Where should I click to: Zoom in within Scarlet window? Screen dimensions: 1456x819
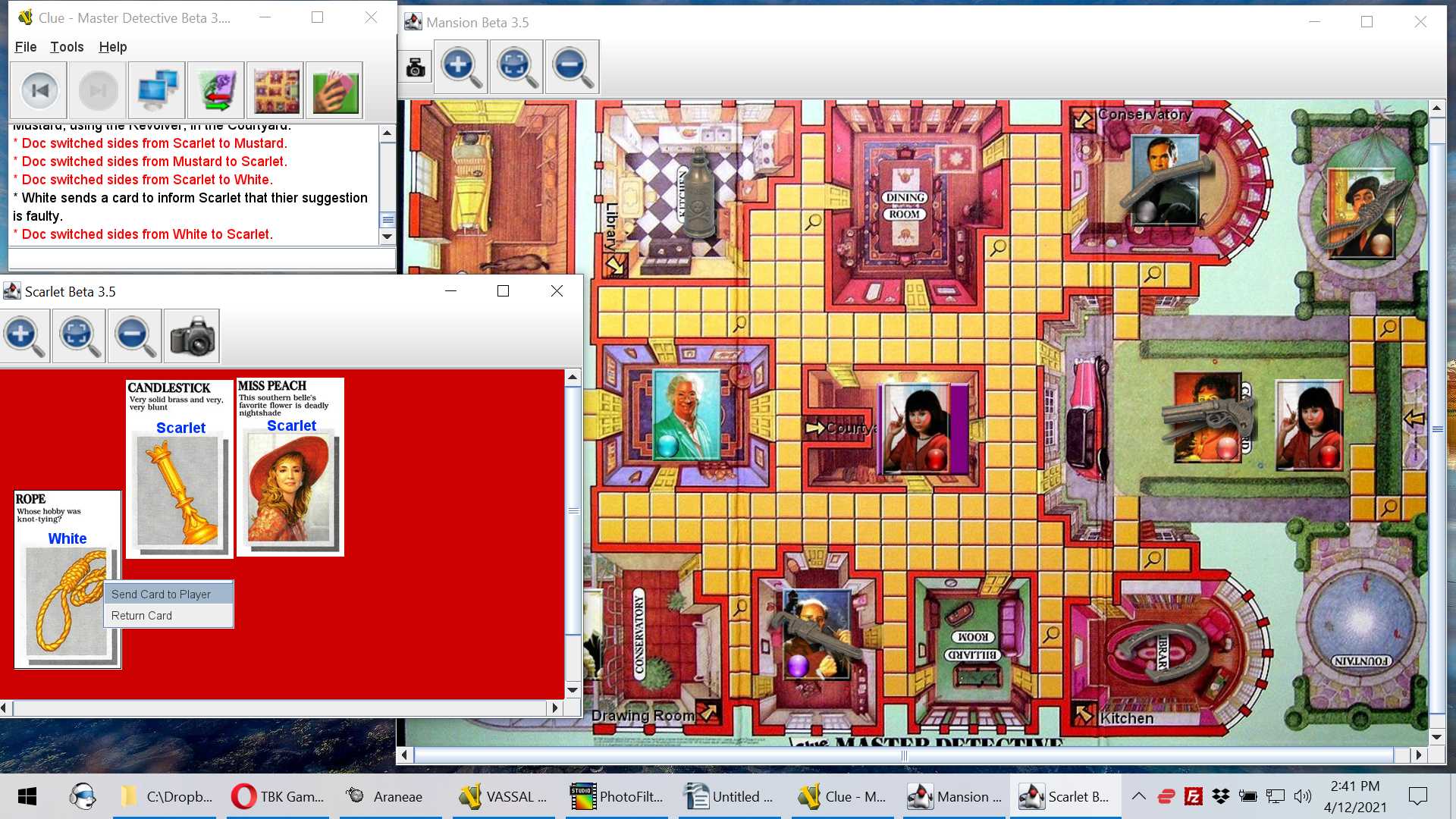[24, 336]
